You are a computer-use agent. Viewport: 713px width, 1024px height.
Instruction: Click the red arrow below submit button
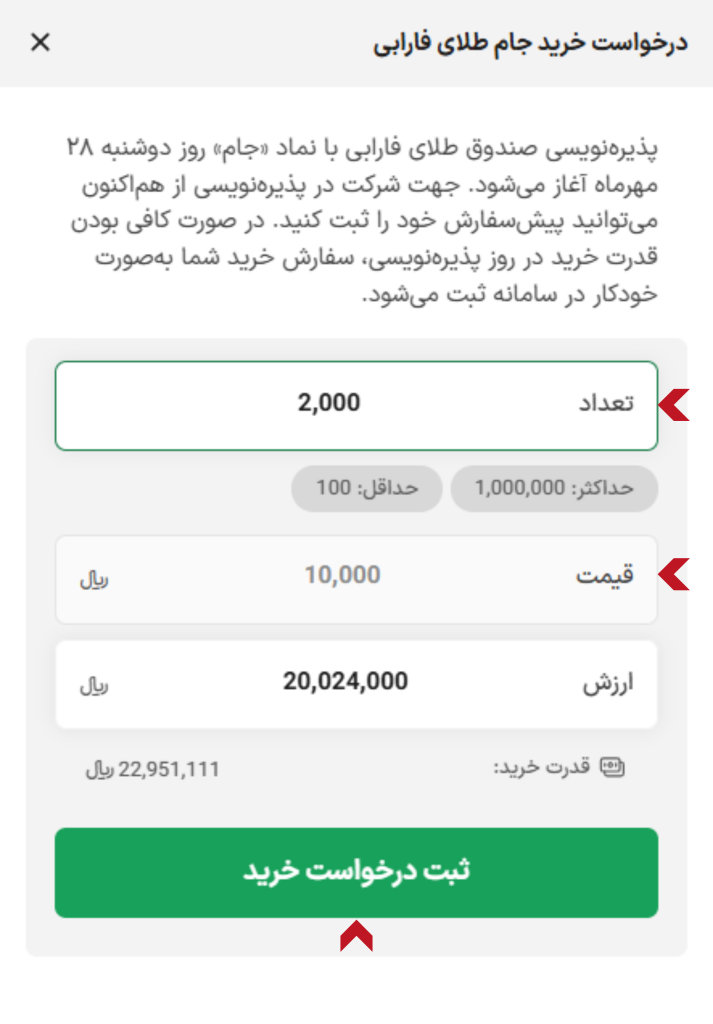(356, 937)
